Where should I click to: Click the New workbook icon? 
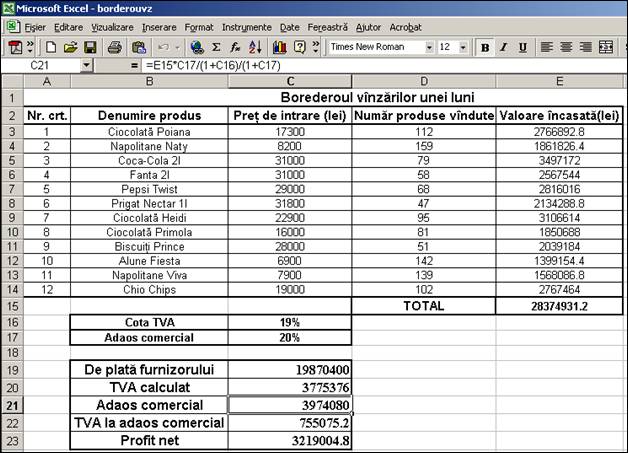point(50,47)
